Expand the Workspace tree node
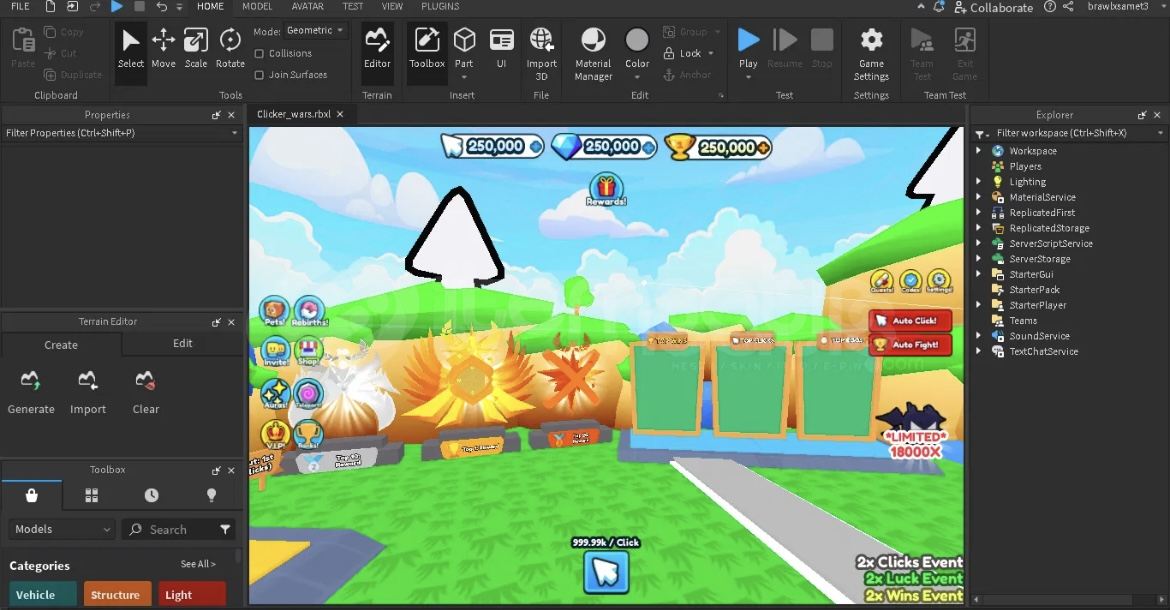Image resolution: width=1170 pixels, height=610 pixels. (979, 151)
